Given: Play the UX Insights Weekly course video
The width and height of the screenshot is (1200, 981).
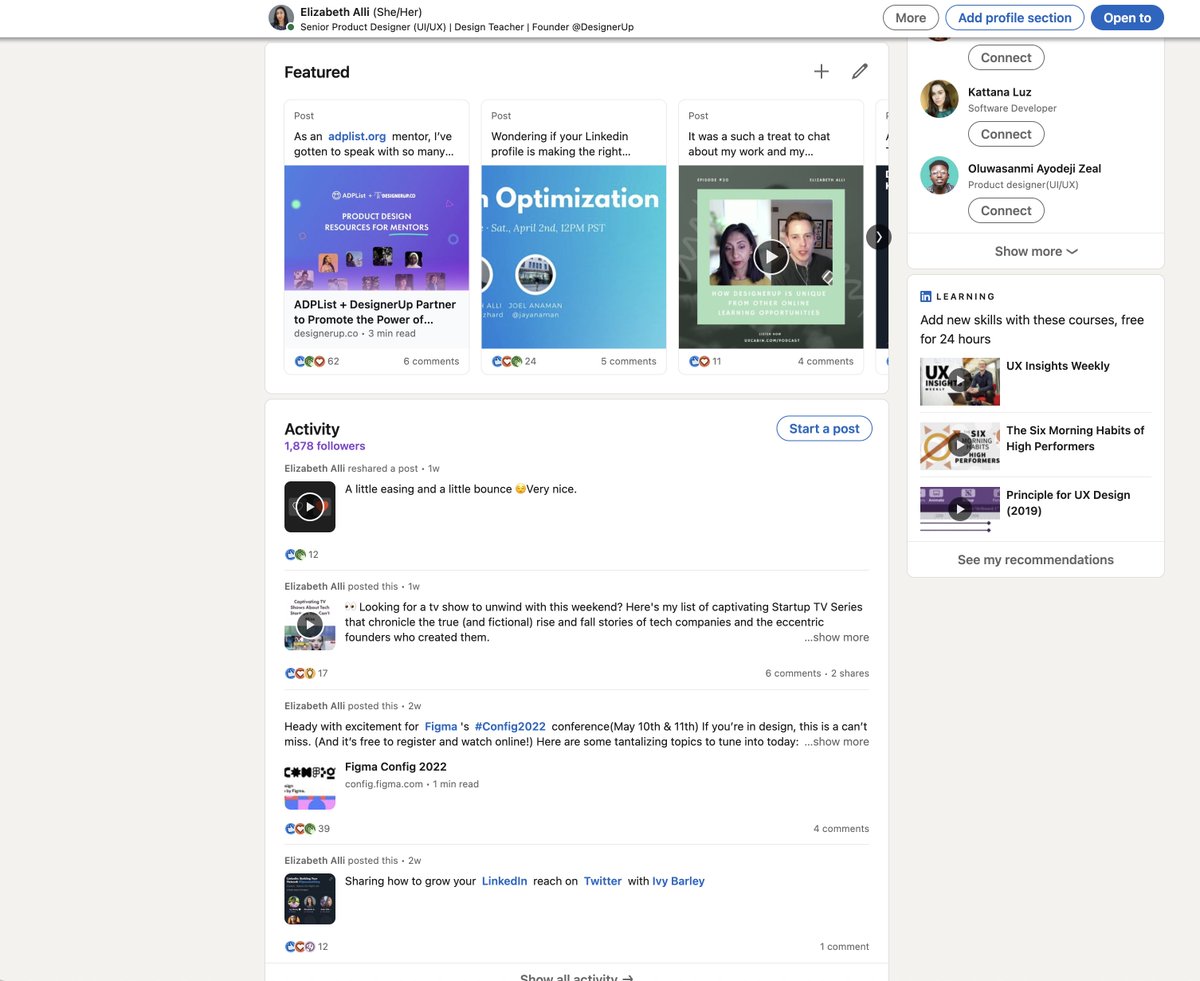Looking at the screenshot, I should (x=959, y=381).
